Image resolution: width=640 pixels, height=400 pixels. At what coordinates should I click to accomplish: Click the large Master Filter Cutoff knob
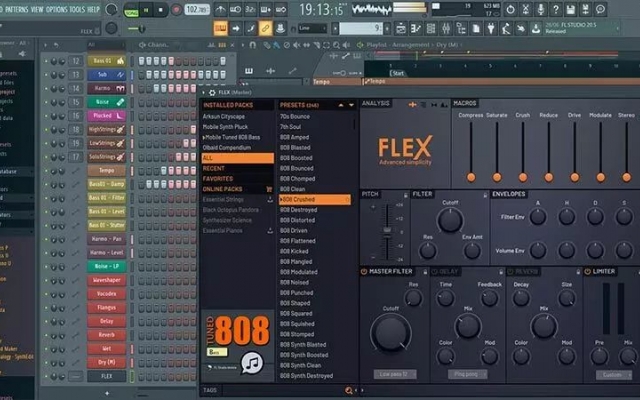click(391, 333)
